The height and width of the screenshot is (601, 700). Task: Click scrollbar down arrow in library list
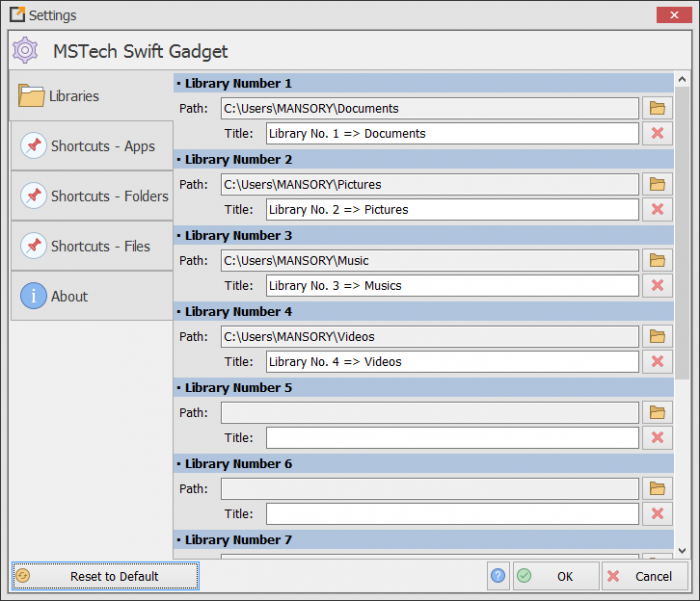(682, 549)
